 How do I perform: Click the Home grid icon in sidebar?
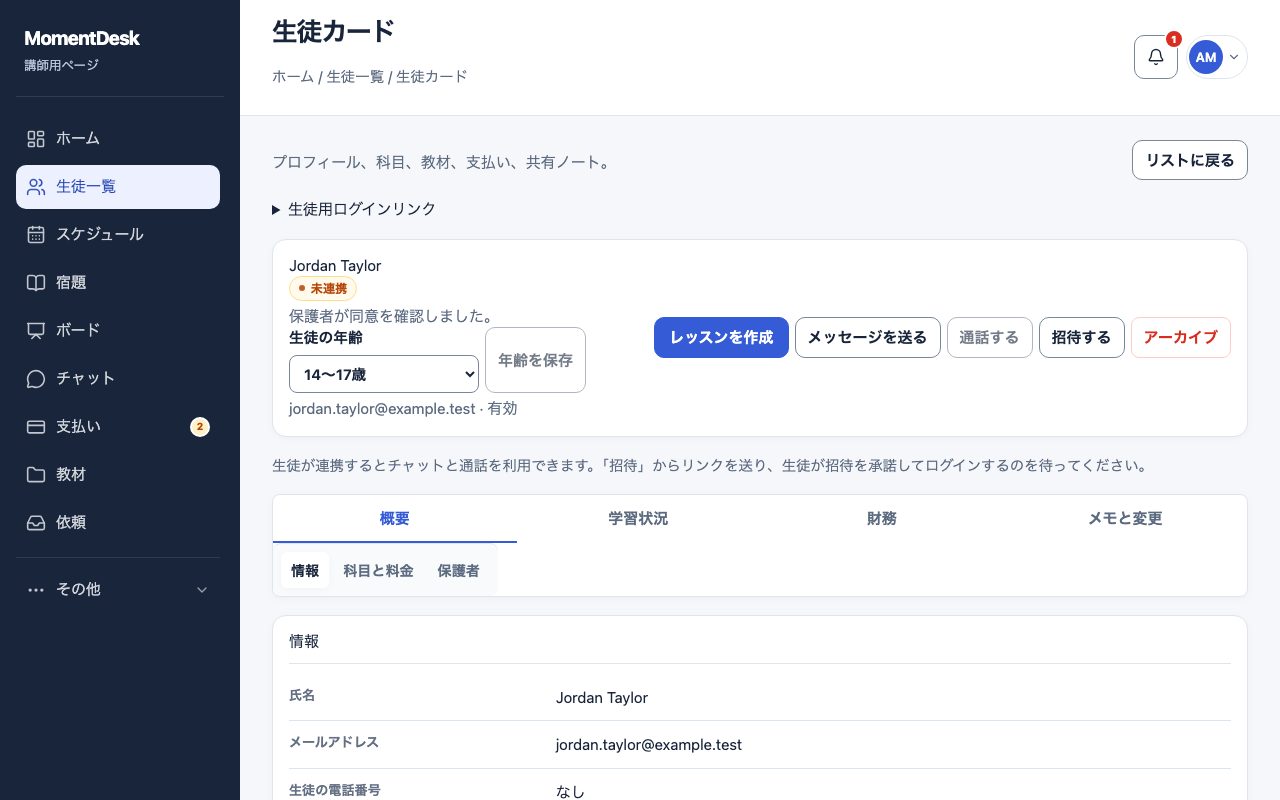point(36,139)
